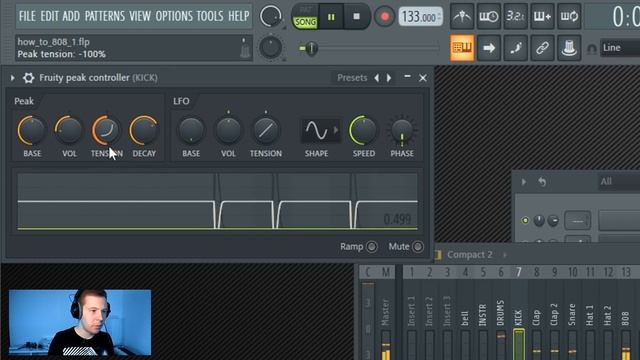Click the 133.000 tempo field
This screenshot has width=640, height=360.
coord(420,17)
